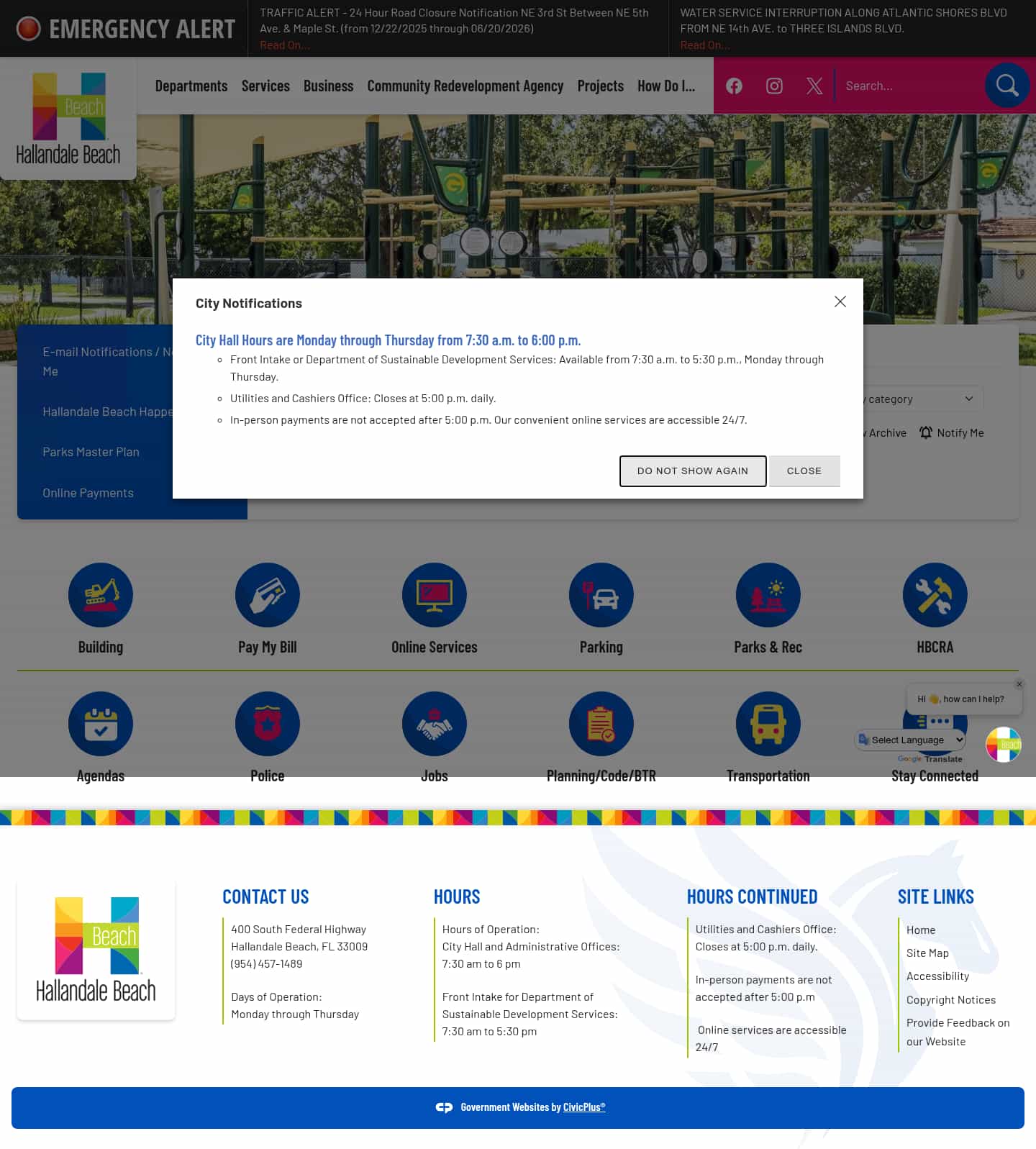
Task: Open the X social media icon
Action: pyautogui.click(x=814, y=86)
